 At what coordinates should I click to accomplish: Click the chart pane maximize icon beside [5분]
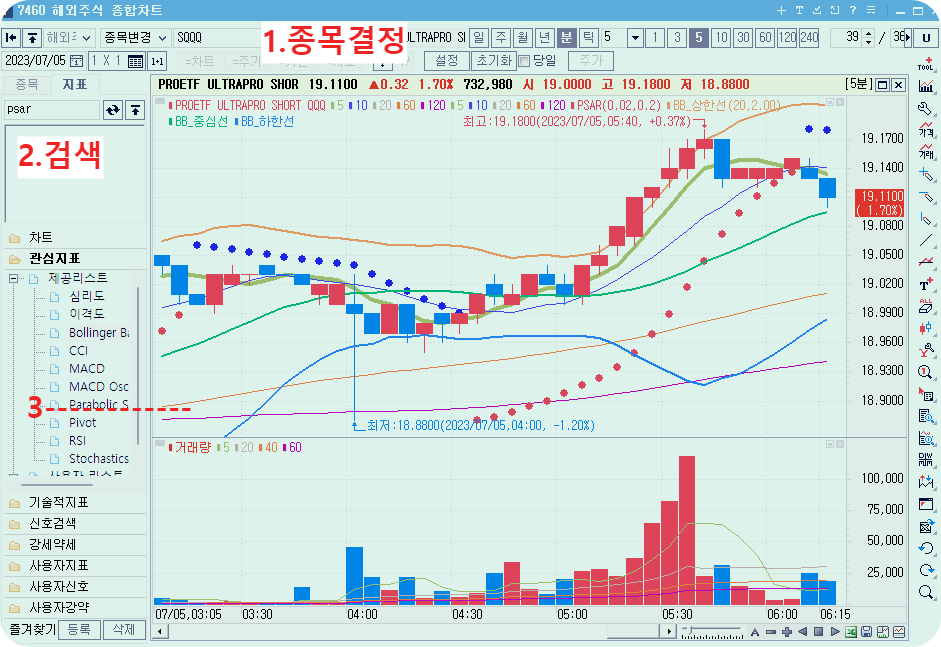coord(882,85)
